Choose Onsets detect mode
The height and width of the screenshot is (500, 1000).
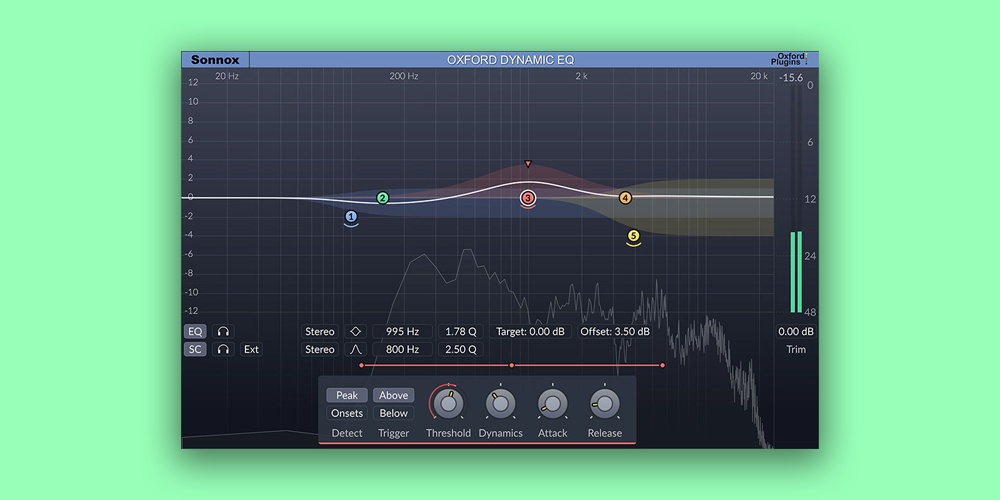click(x=347, y=413)
